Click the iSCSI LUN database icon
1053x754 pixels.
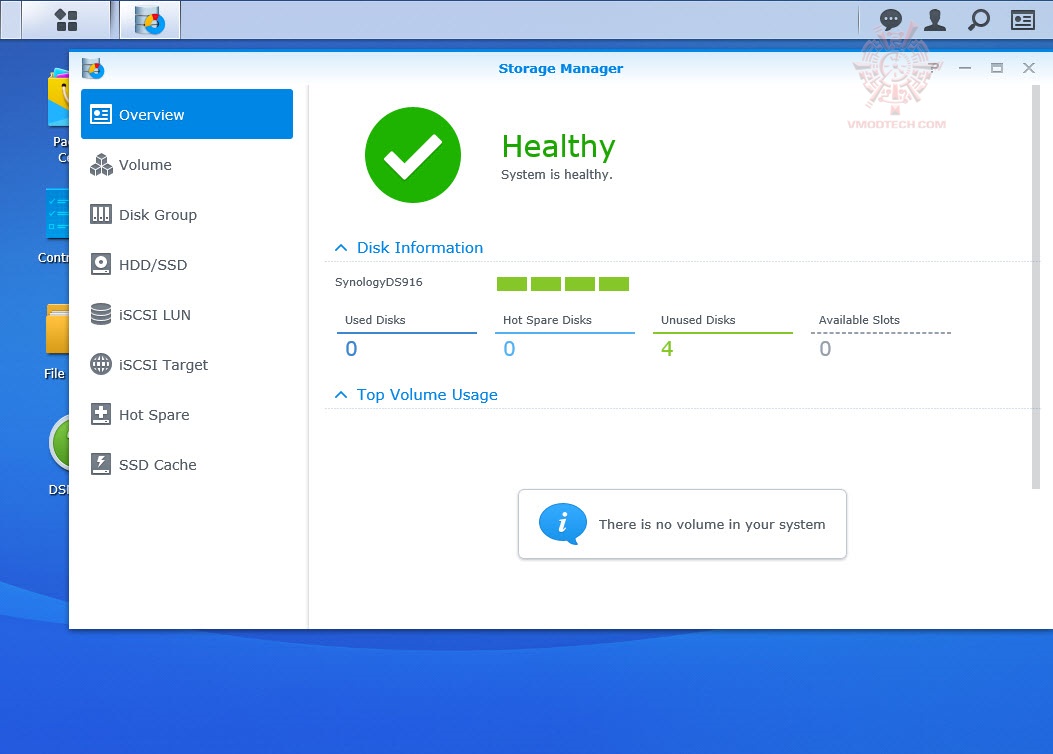tap(101, 314)
